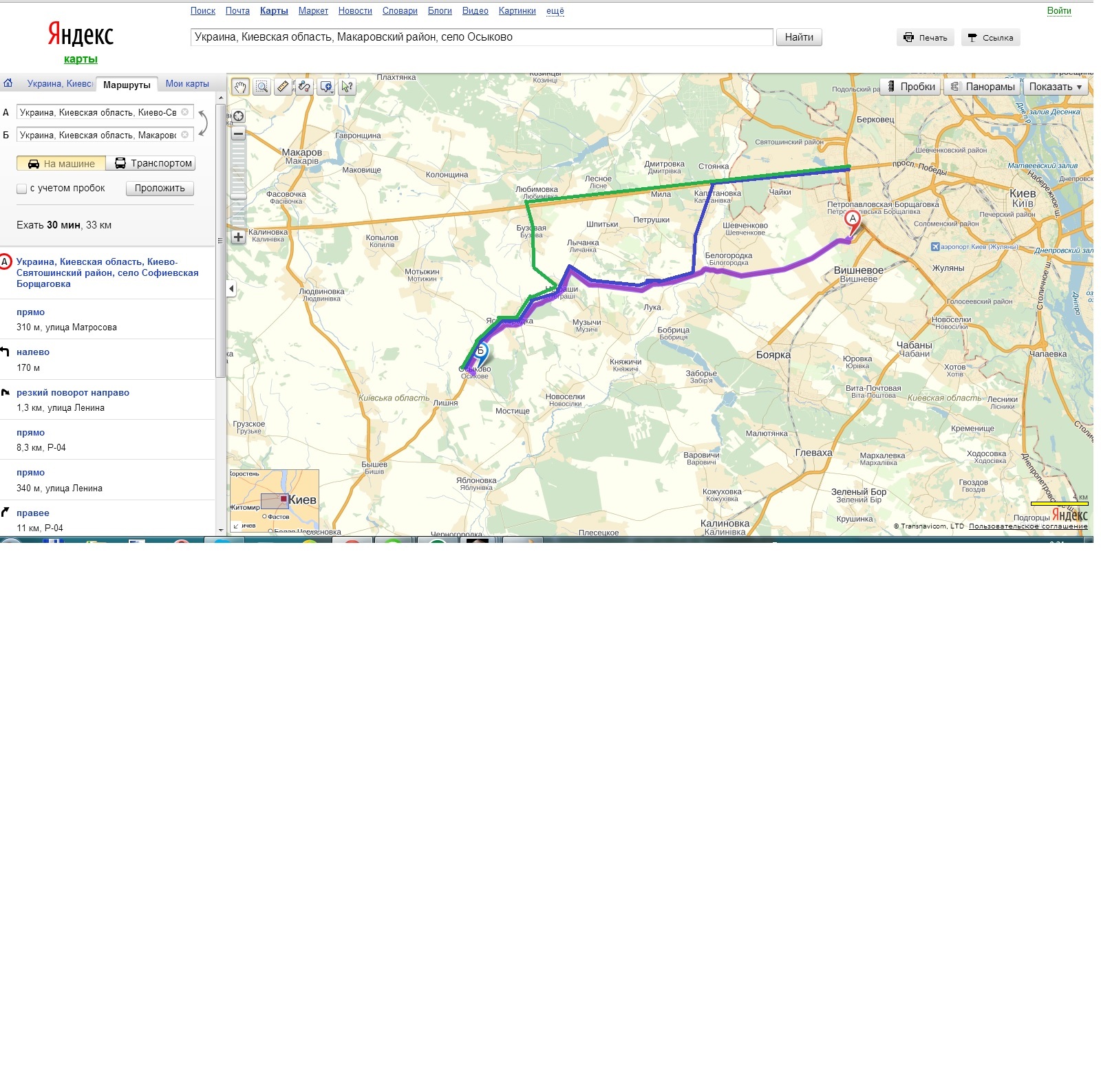The height and width of the screenshot is (1092, 1101).
Task: Select the hand pan tool
Action: click(x=240, y=87)
